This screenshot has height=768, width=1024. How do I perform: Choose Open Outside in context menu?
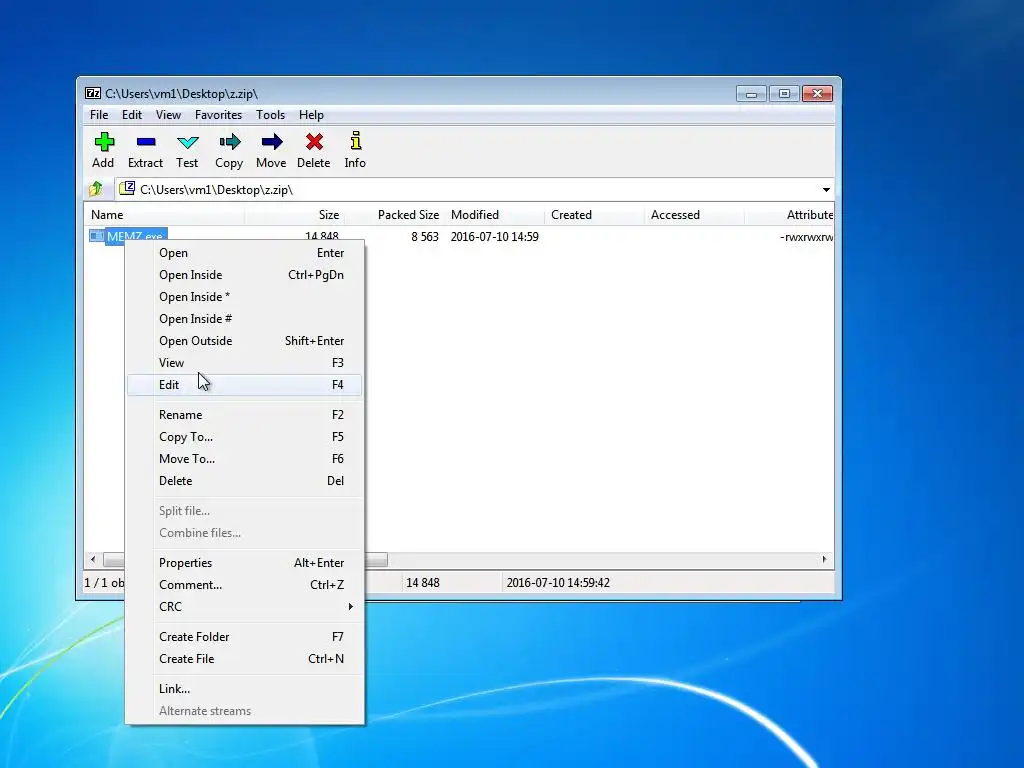(x=244, y=341)
